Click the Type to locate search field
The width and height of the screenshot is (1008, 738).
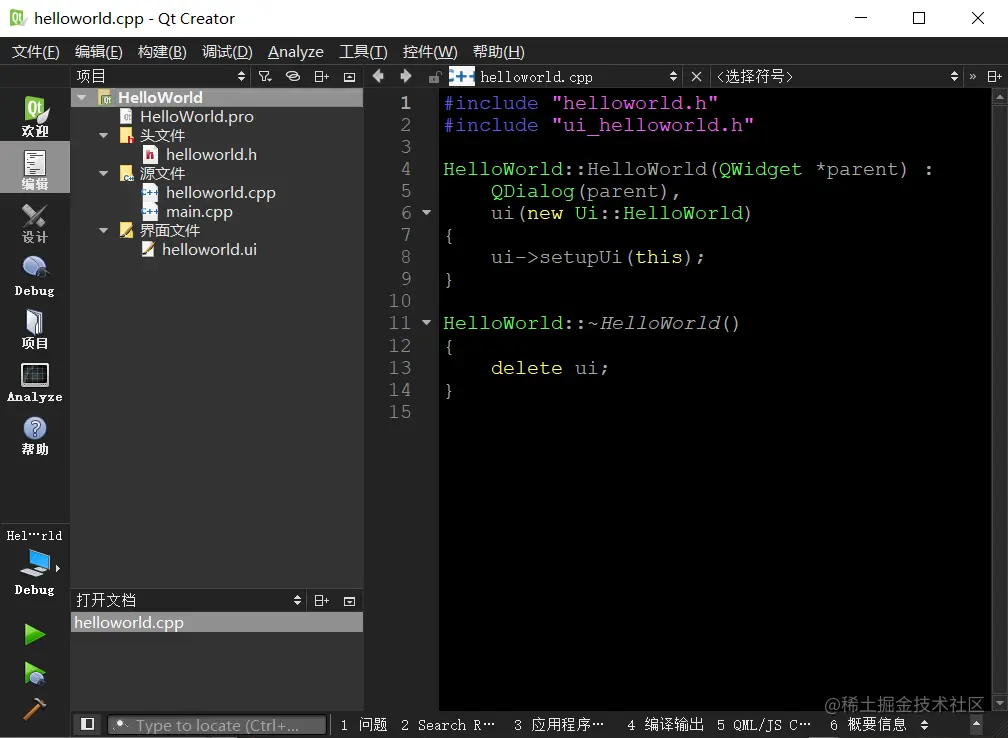coord(217,725)
